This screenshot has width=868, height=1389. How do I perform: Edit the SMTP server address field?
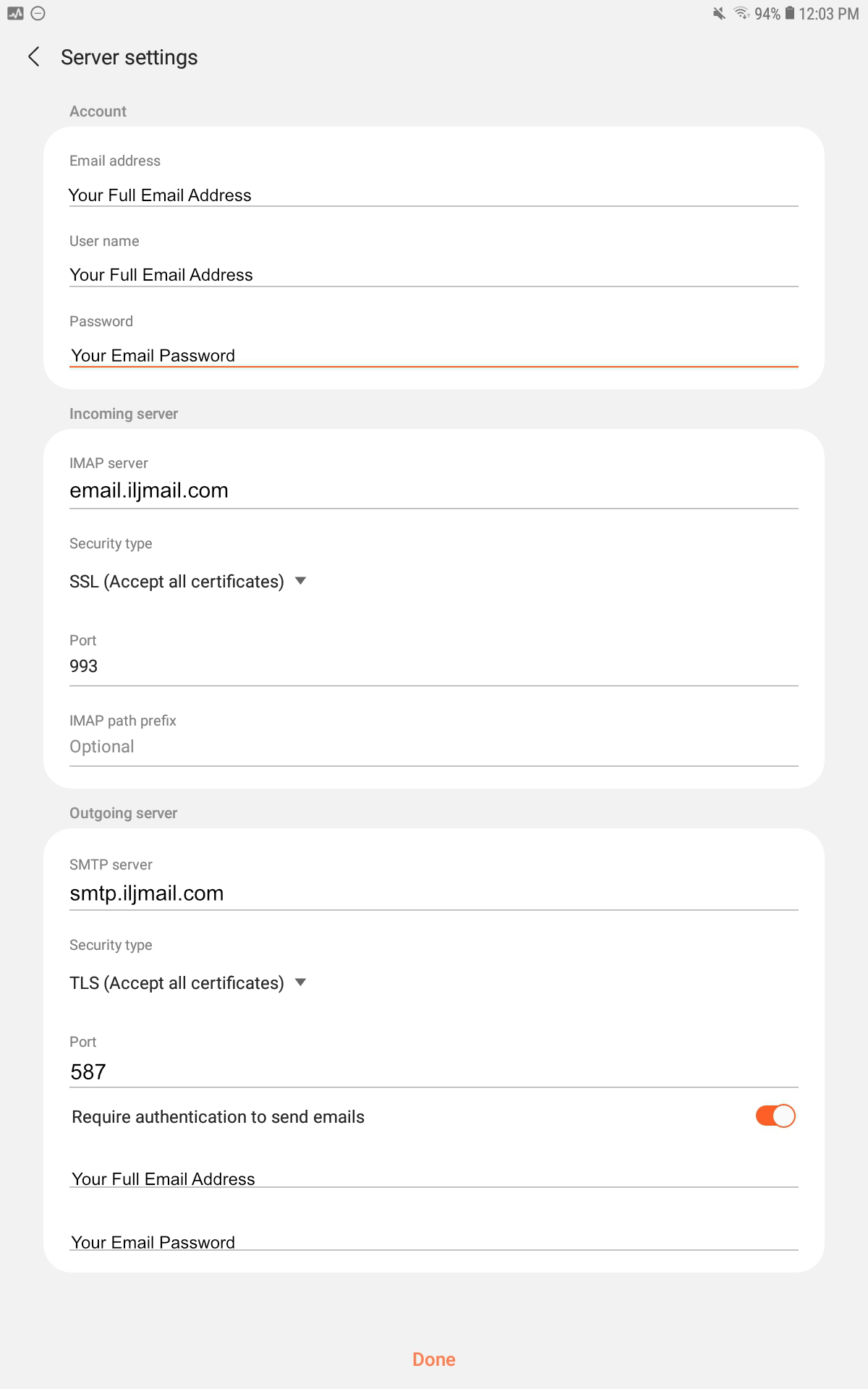434,893
